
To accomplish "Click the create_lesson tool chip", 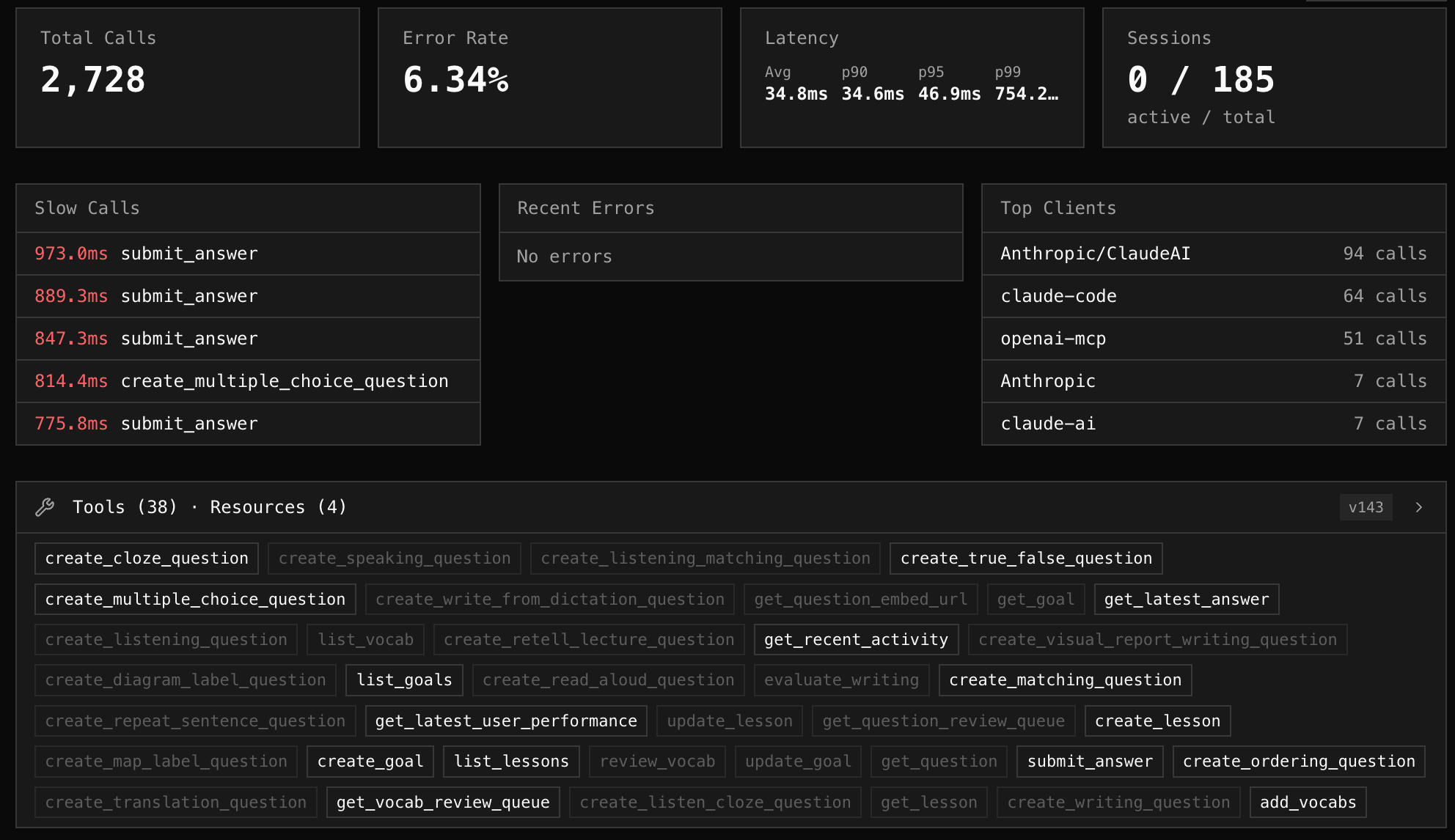I will tap(1157, 721).
